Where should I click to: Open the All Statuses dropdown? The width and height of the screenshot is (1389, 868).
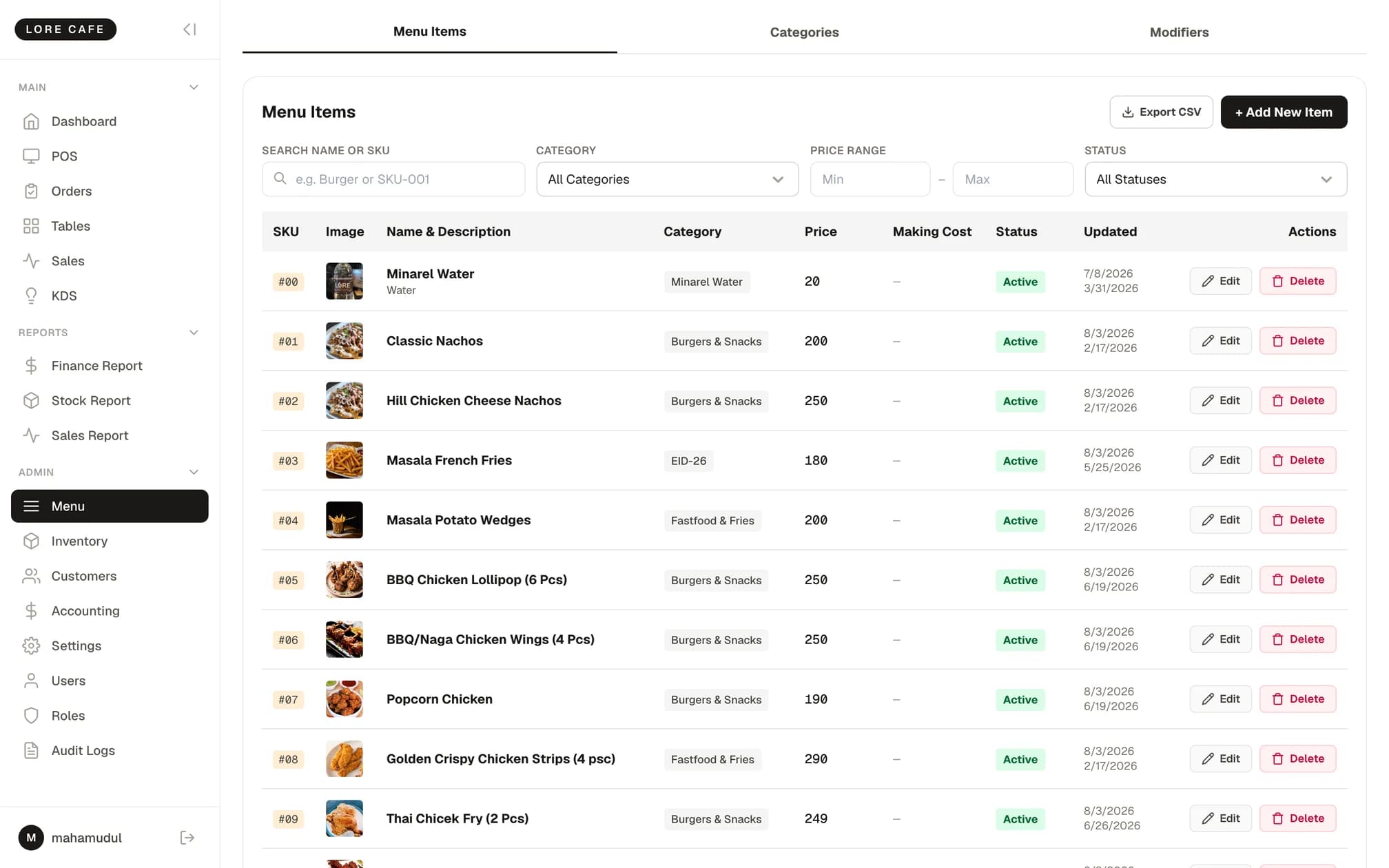(1215, 179)
